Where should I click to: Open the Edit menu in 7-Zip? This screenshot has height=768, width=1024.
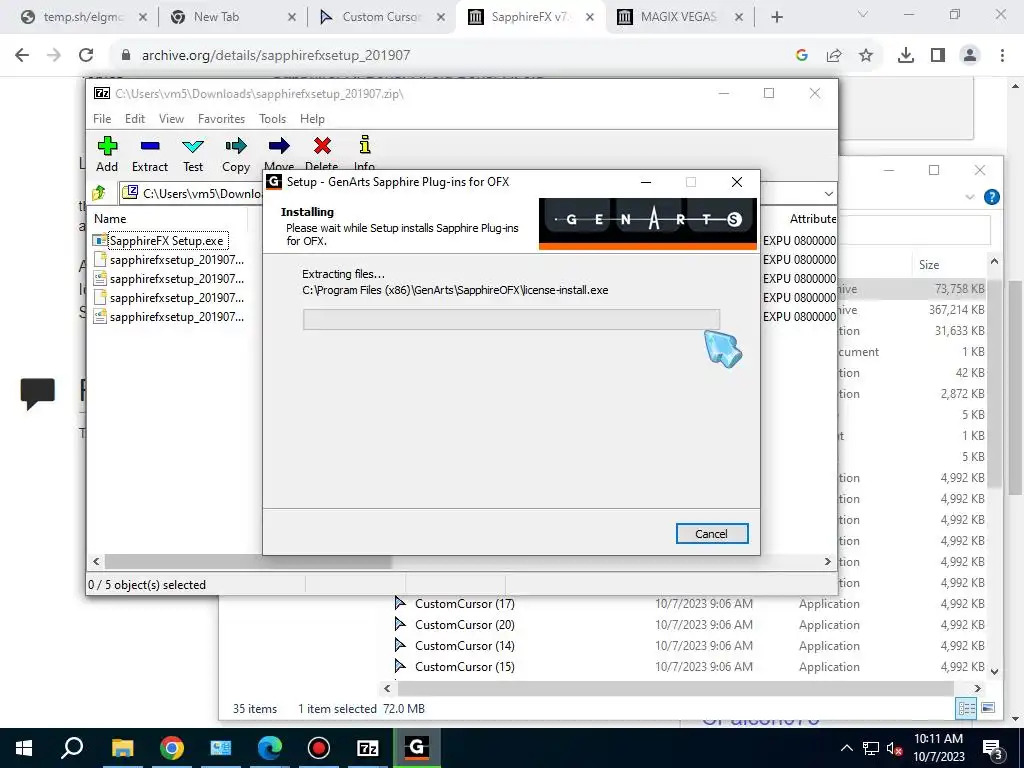[135, 119]
